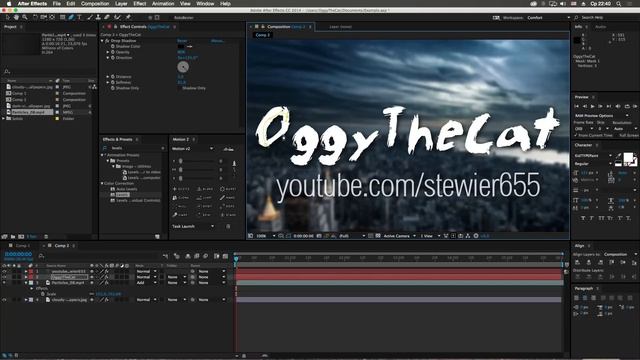Select the Pan Behind anchor point tool
This screenshot has width=640, height=360.
click(x=52, y=18)
